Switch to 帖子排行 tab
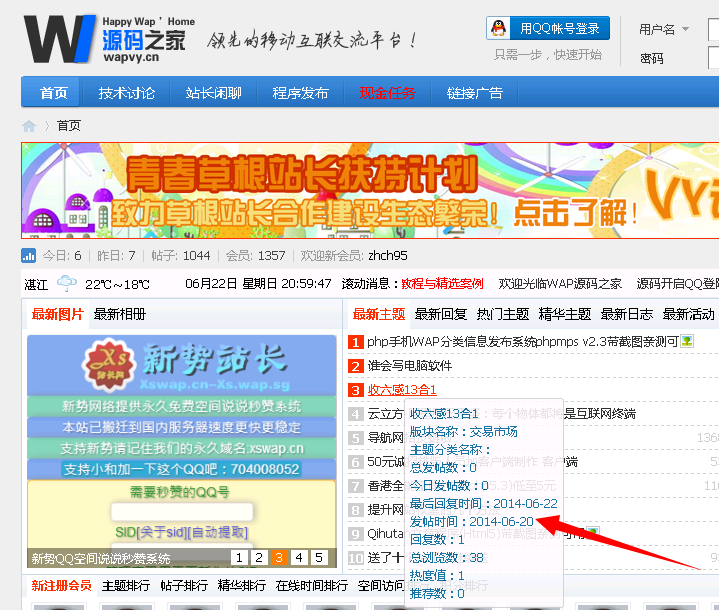The width and height of the screenshot is (719, 610). 184,586
